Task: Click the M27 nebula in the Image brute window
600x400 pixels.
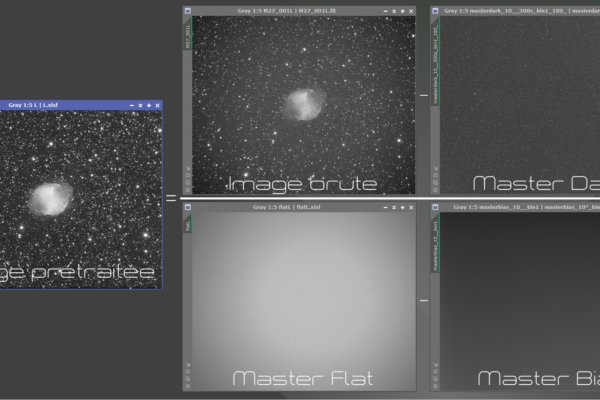Action: pos(305,104)
